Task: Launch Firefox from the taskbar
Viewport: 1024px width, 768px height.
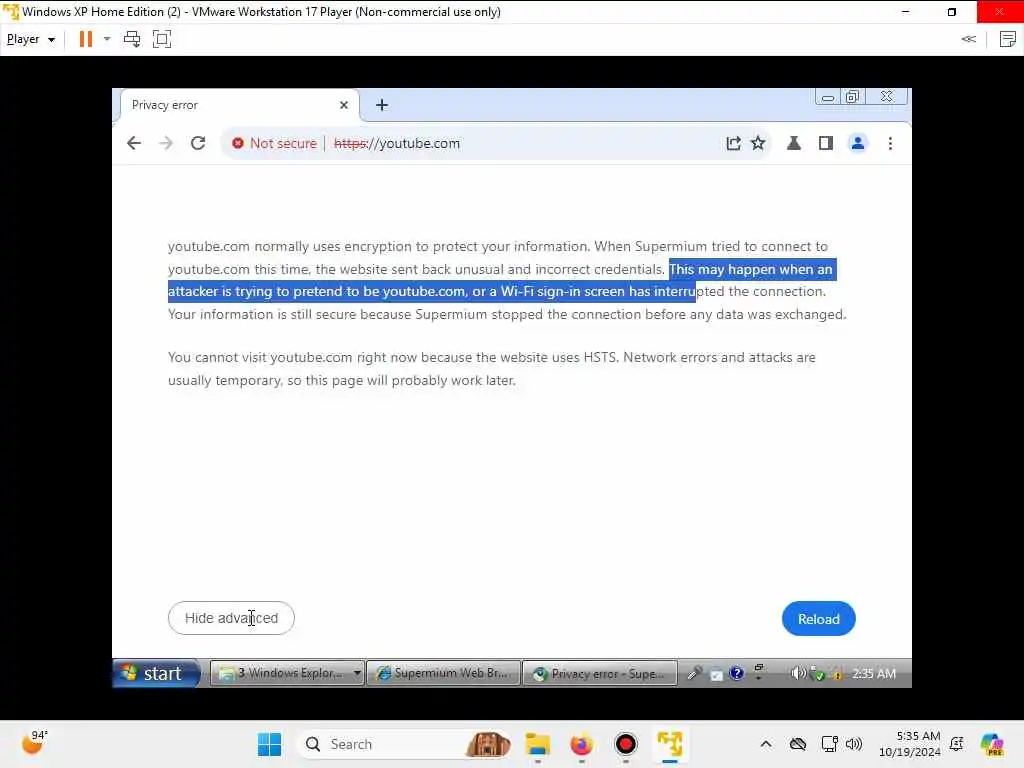Action: (581, 744)
